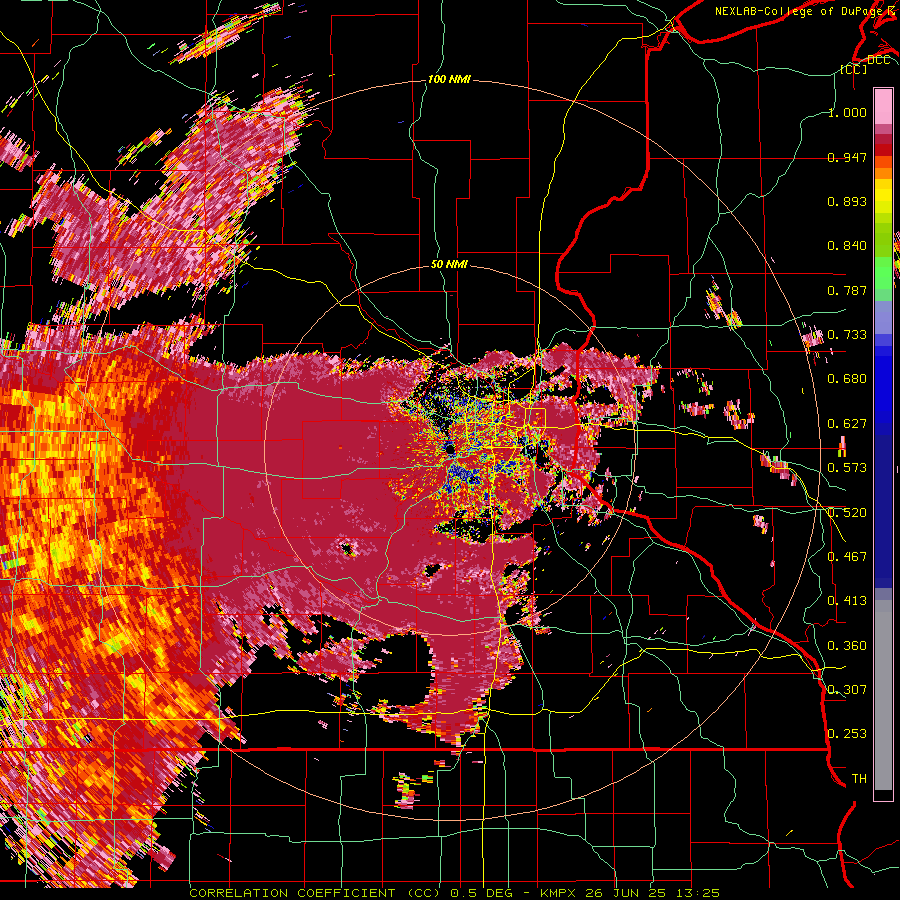Click the 0.307 scale value
The width and height of the screenshot is (900, 900).
click(847, 690)
